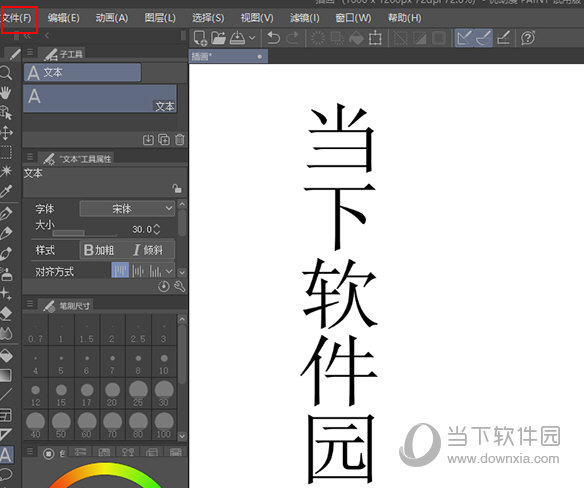The width and height of the screenshot is (584, 488).
Task: Toggle the Italic (倾斜) style
Action: 148,250
